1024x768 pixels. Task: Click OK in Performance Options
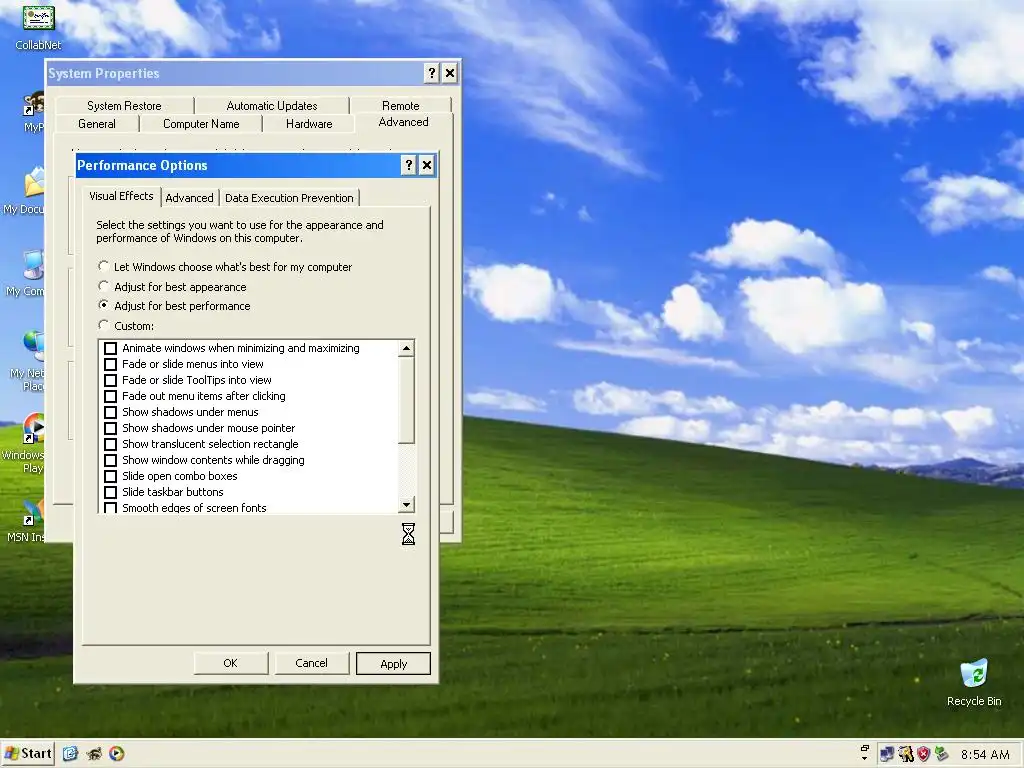[x=231, y=663]
